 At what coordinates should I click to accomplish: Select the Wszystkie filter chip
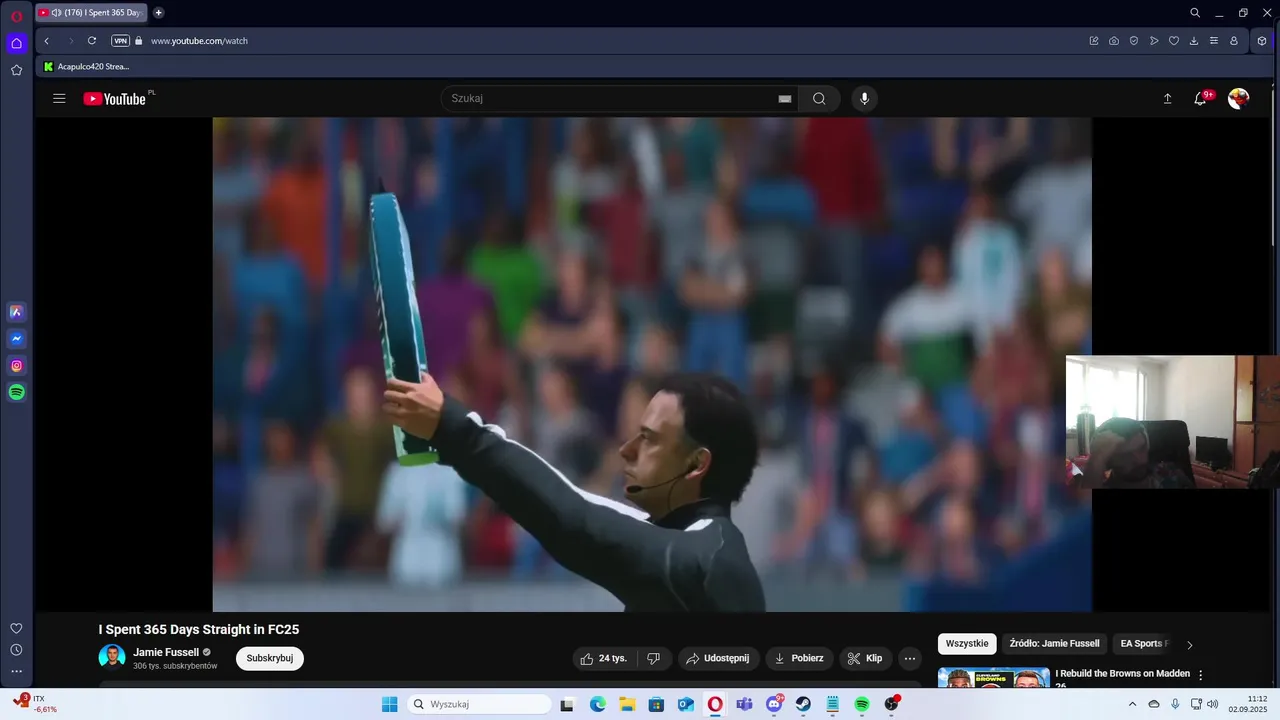pos(967,644)
